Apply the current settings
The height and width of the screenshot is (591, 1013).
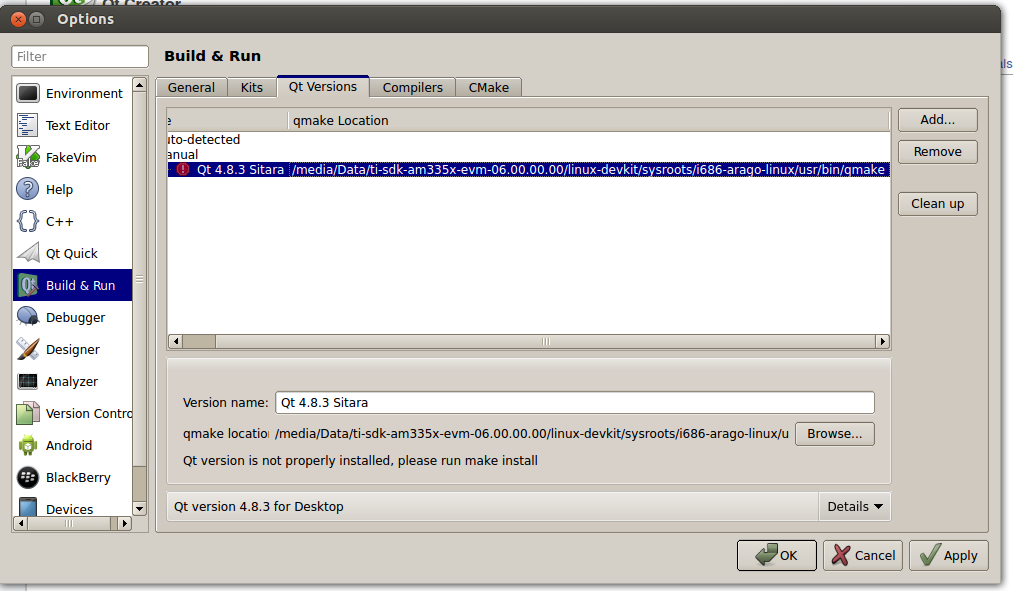[949, 555]
